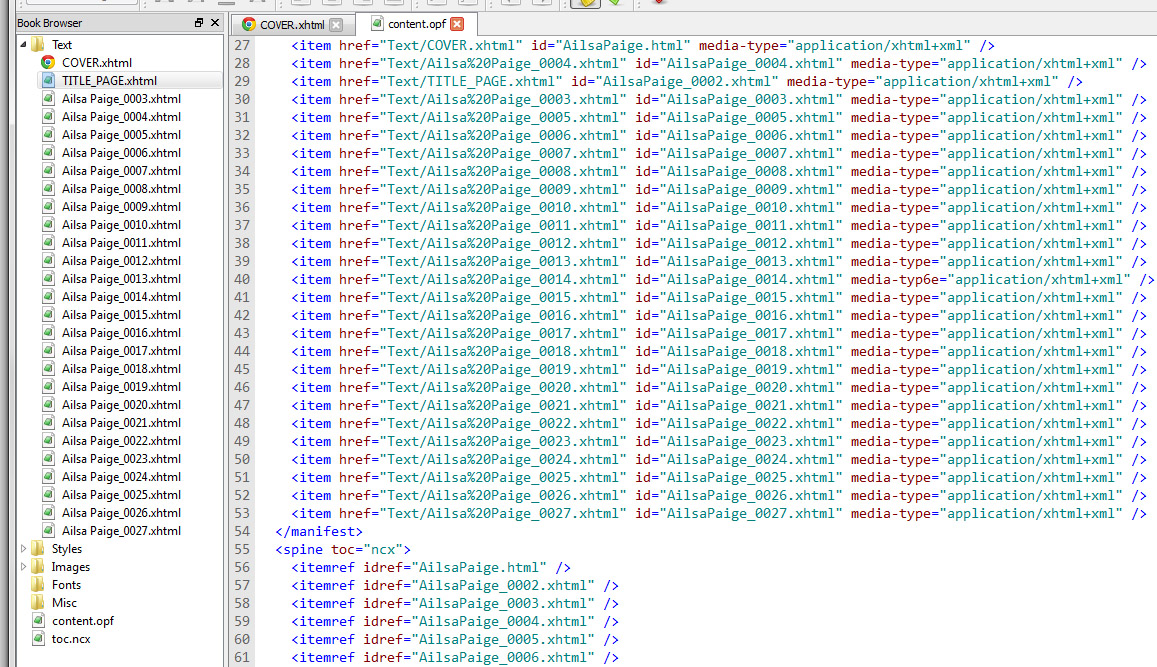Click the Styles folder icon
The height and width of the screenshot is (667, 1157).
pos(38,549)
